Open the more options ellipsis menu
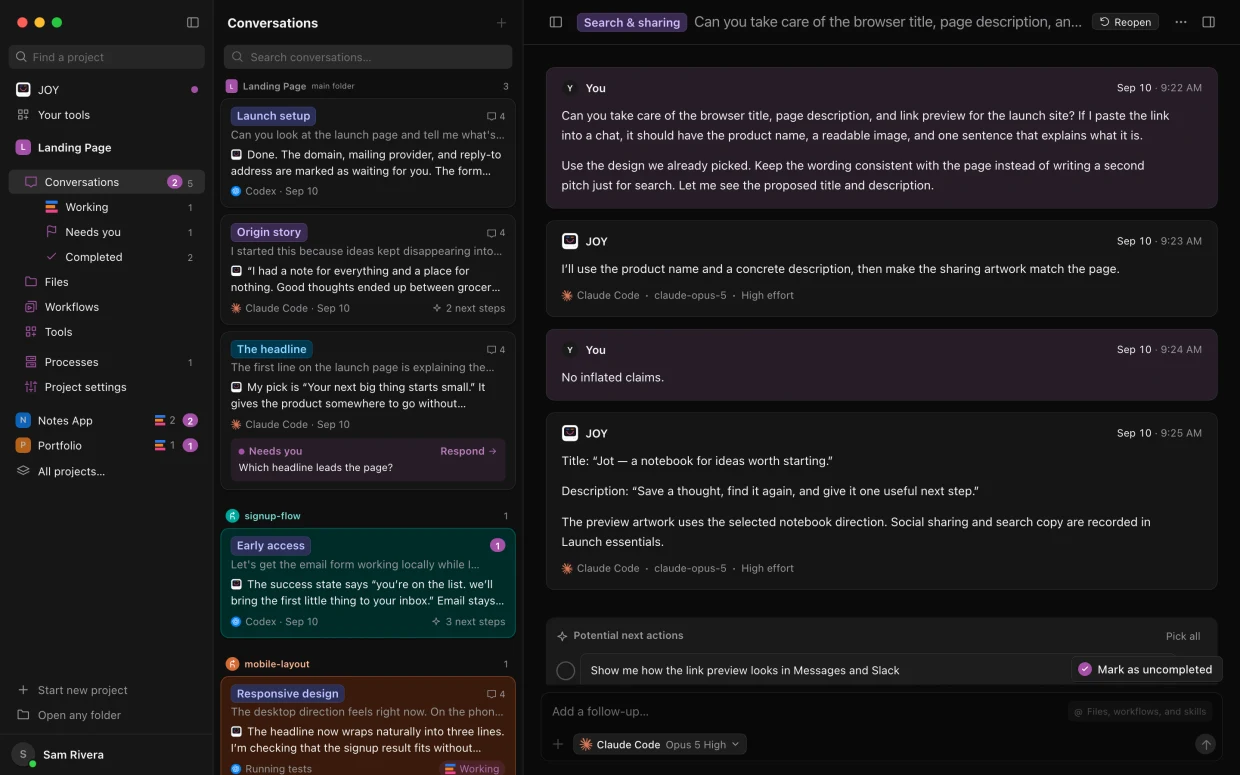The height and width of the screenshot is (775, 1240). (x=1181, y=22)
